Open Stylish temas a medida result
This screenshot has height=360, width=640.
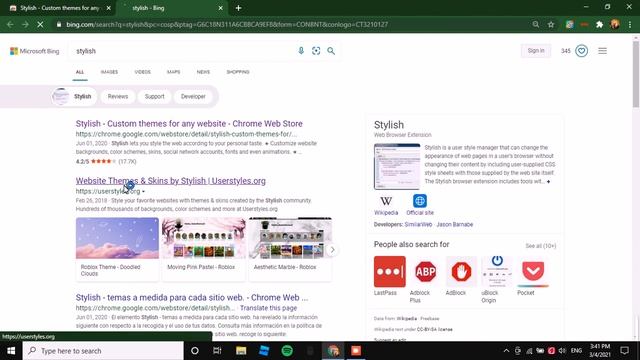click(192, 298)
